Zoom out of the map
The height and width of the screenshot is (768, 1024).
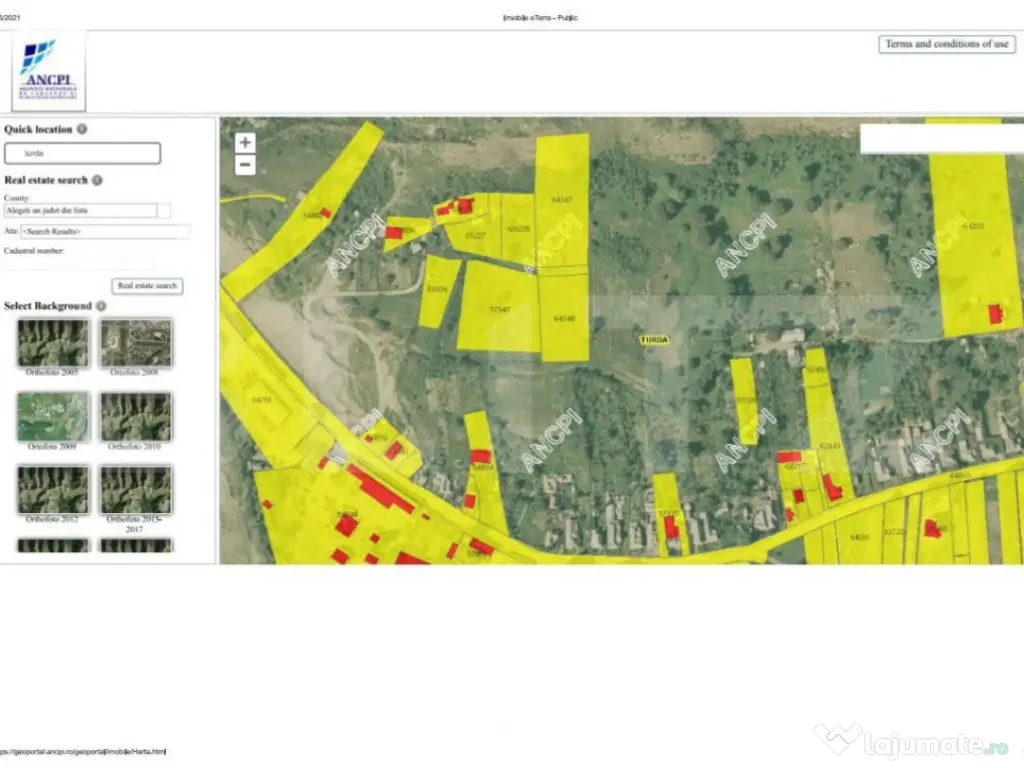click(245, 166)
